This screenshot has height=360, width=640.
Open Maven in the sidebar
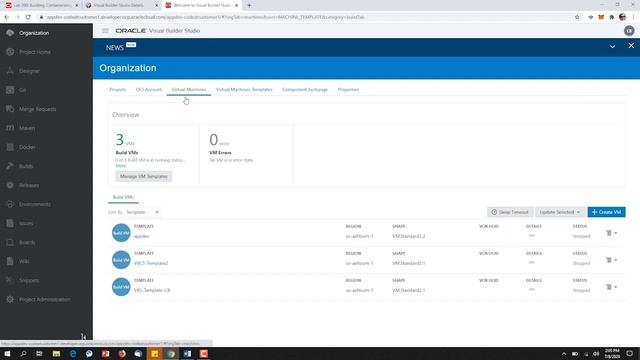point(27,128)
